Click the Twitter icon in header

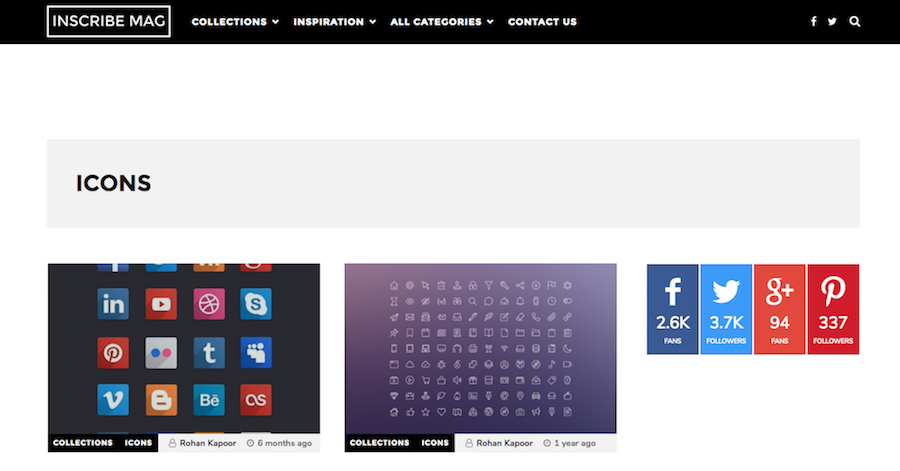832,21
